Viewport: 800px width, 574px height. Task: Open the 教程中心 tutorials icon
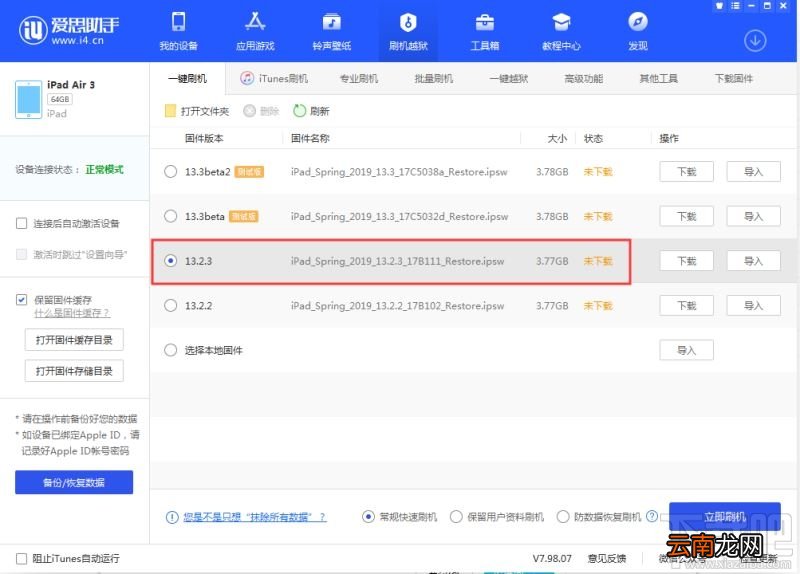561,22
